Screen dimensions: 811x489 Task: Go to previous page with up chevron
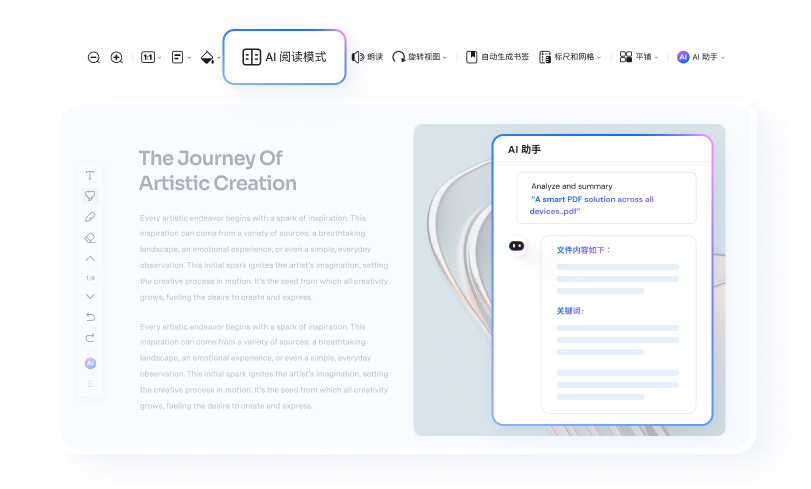pos(90,259)
